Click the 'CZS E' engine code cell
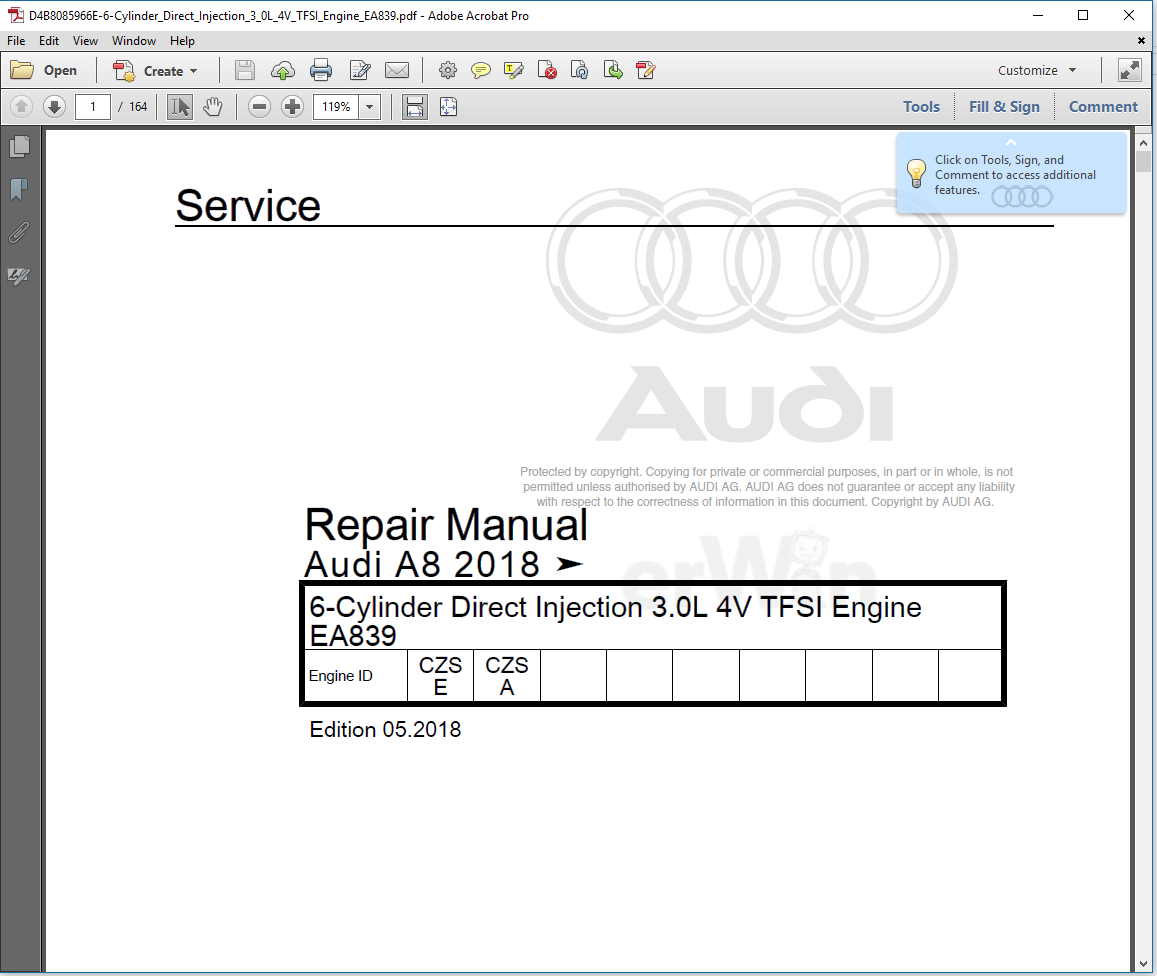This screenshot has height=976, width=1157. 441,676
